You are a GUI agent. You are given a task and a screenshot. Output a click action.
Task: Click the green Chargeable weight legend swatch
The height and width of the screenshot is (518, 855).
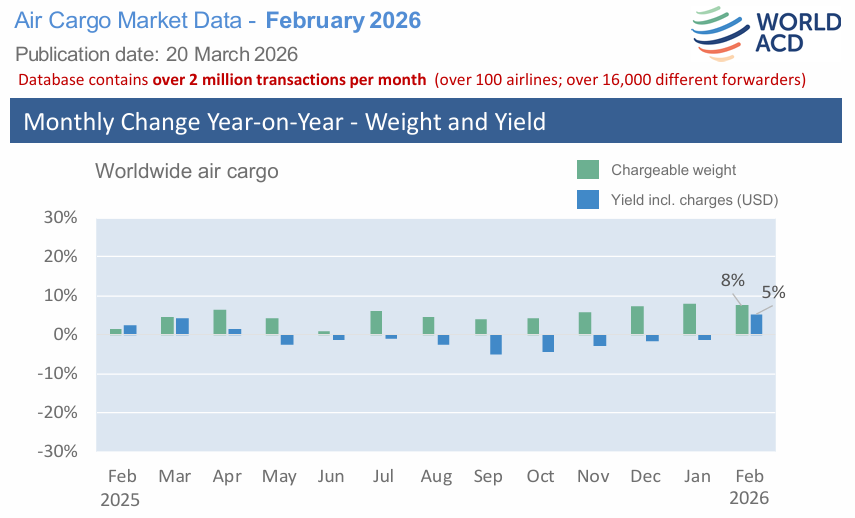588,169
